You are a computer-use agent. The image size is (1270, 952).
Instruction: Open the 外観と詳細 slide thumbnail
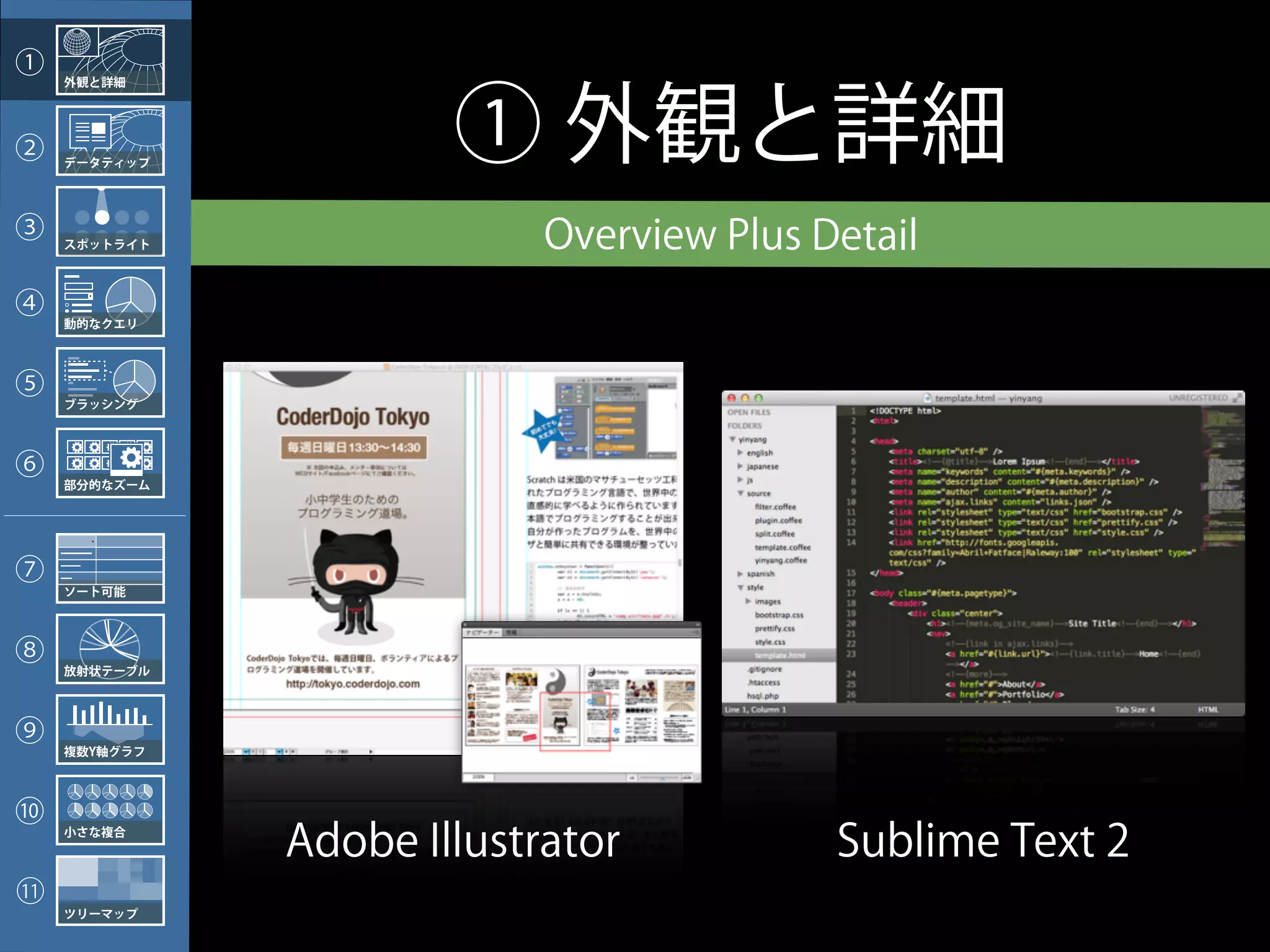point(110,60)
